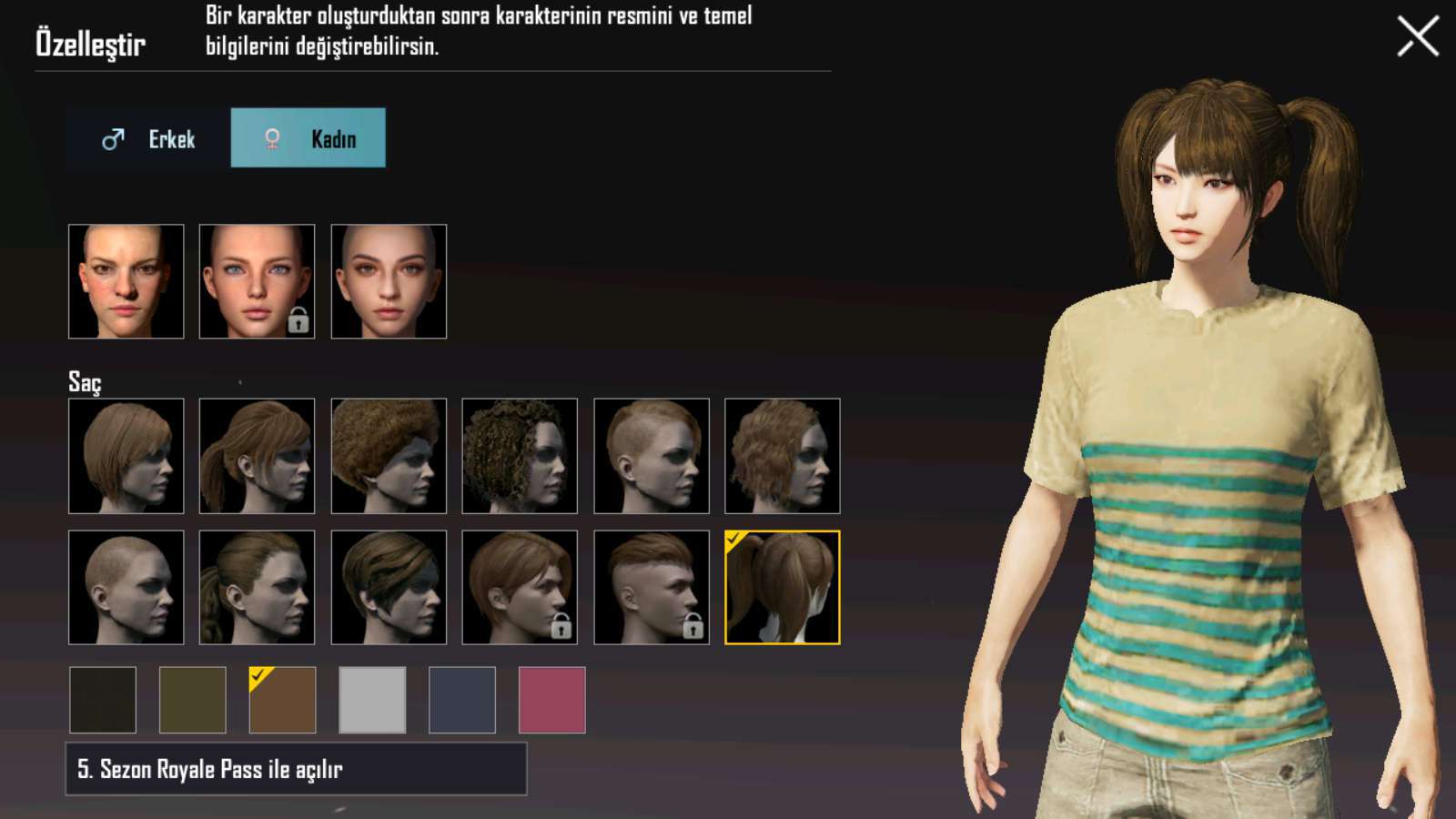Viewport: 1456px width, 819px height.
Task: Pick the third face with brown eyes
Action: point(389,282)
